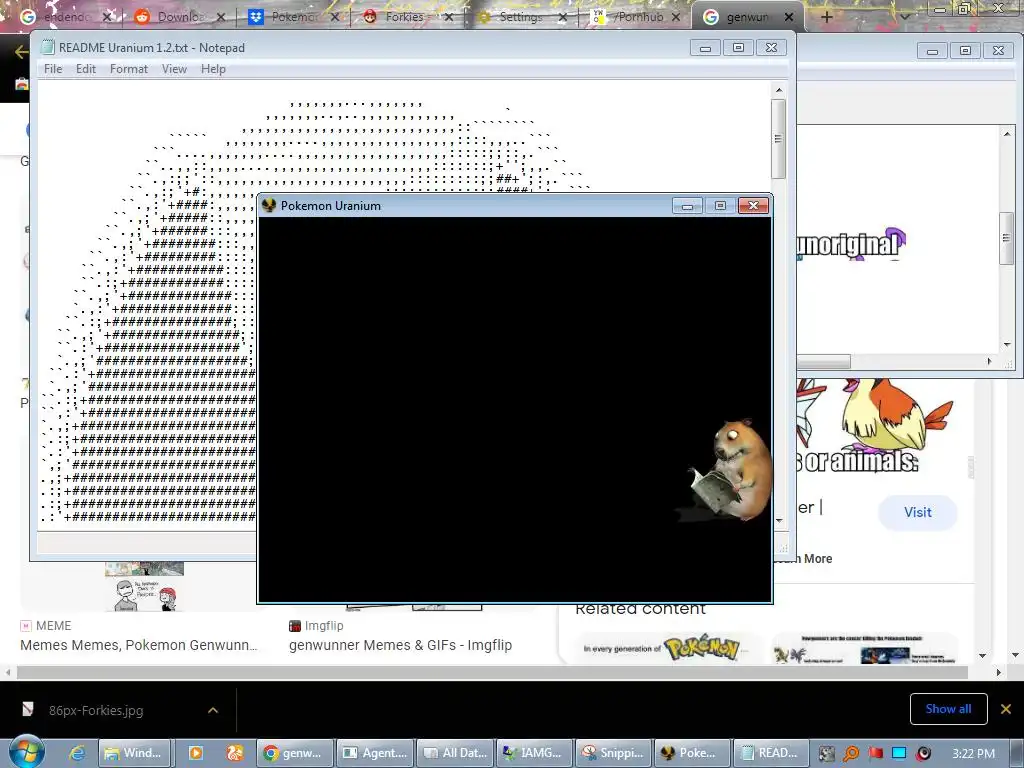Close the downloads bar

pos(1006,709)
